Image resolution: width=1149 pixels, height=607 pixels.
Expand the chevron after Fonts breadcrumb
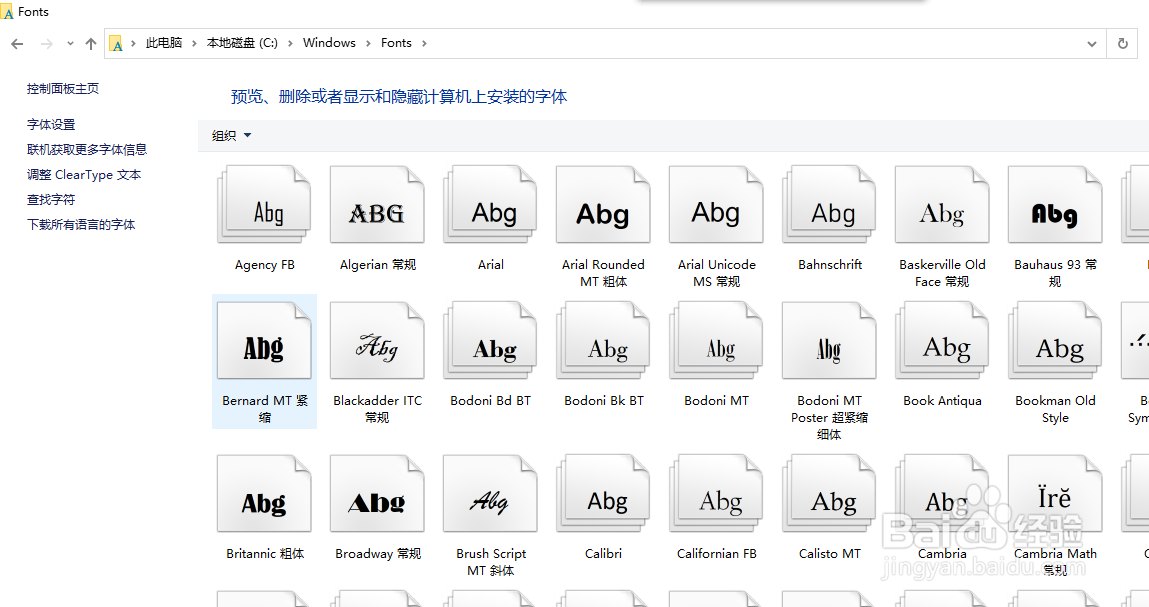(x=424, y=43)
